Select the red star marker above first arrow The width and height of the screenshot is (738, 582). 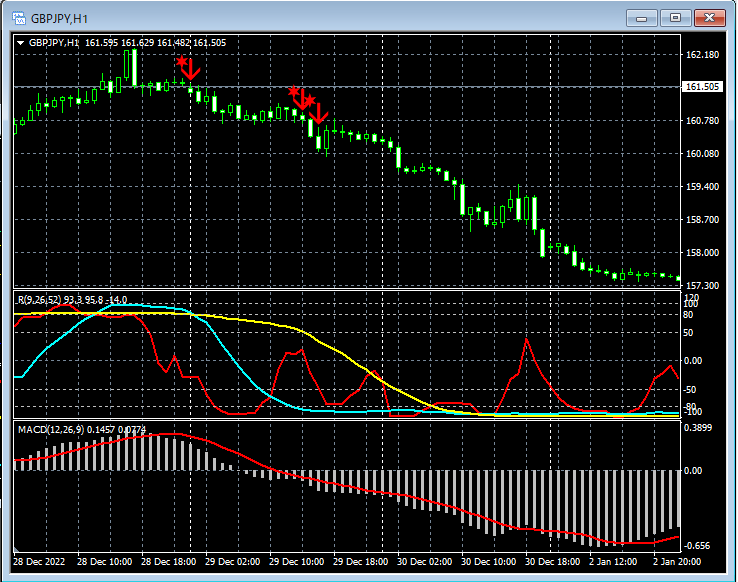(x=181, y=62)
